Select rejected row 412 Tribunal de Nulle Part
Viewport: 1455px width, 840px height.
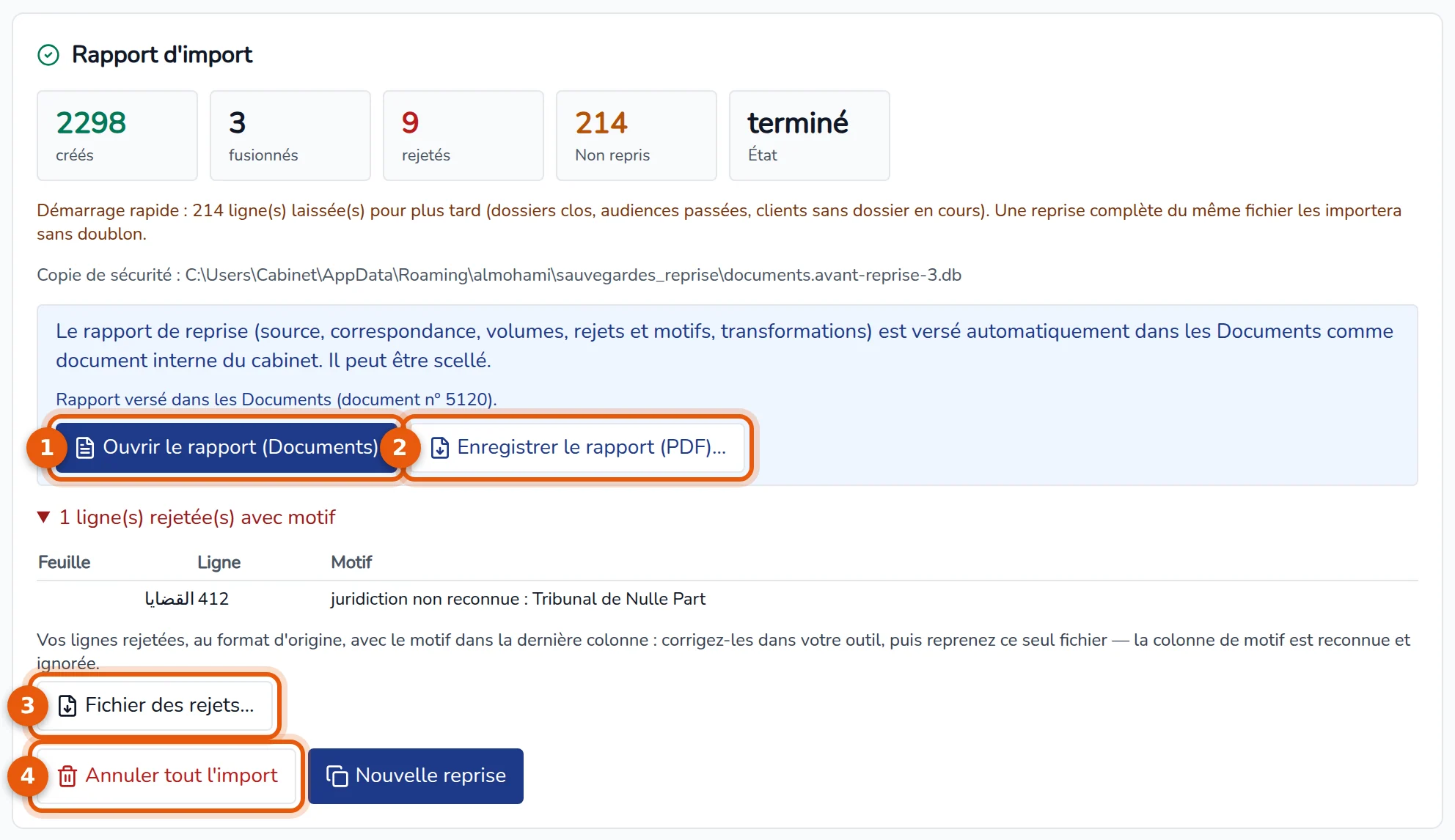[727, 599]
